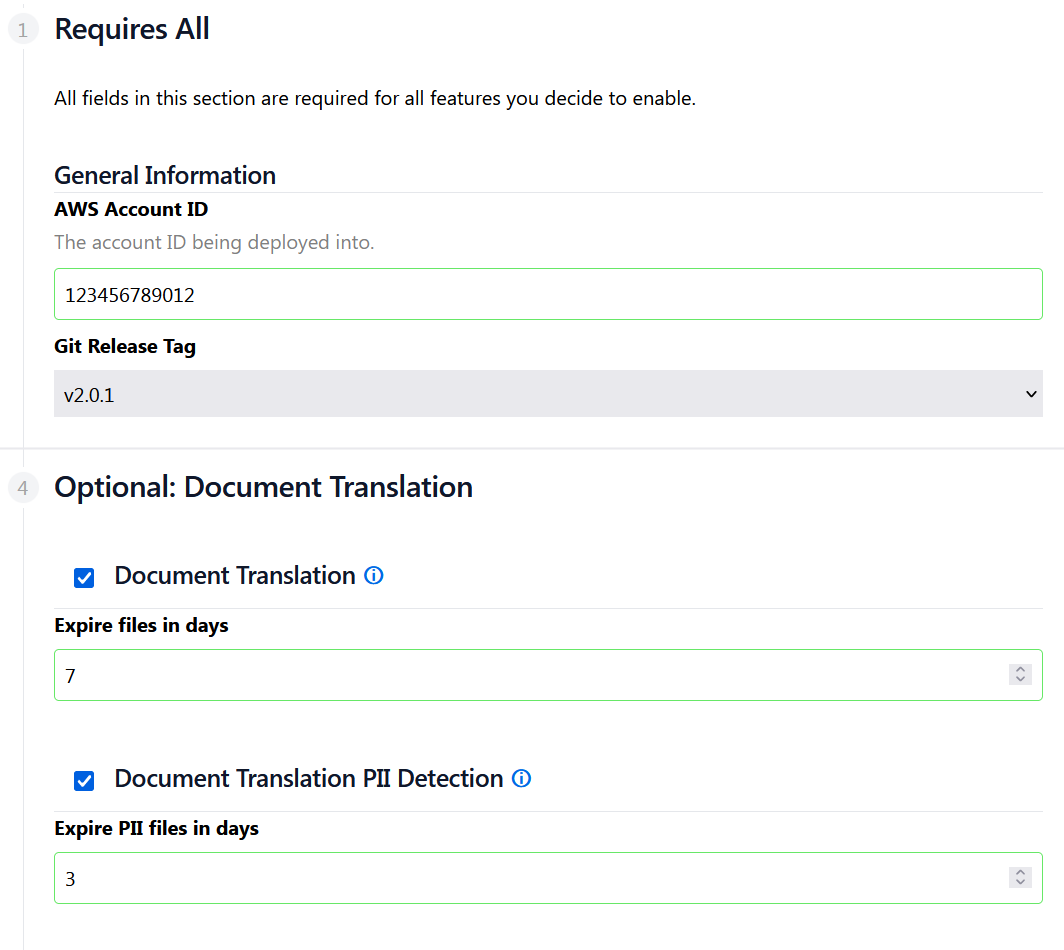Screen dimensions: 1064x950
Task: Increment Expire files in days with the up arrow
Action: 1020,669
